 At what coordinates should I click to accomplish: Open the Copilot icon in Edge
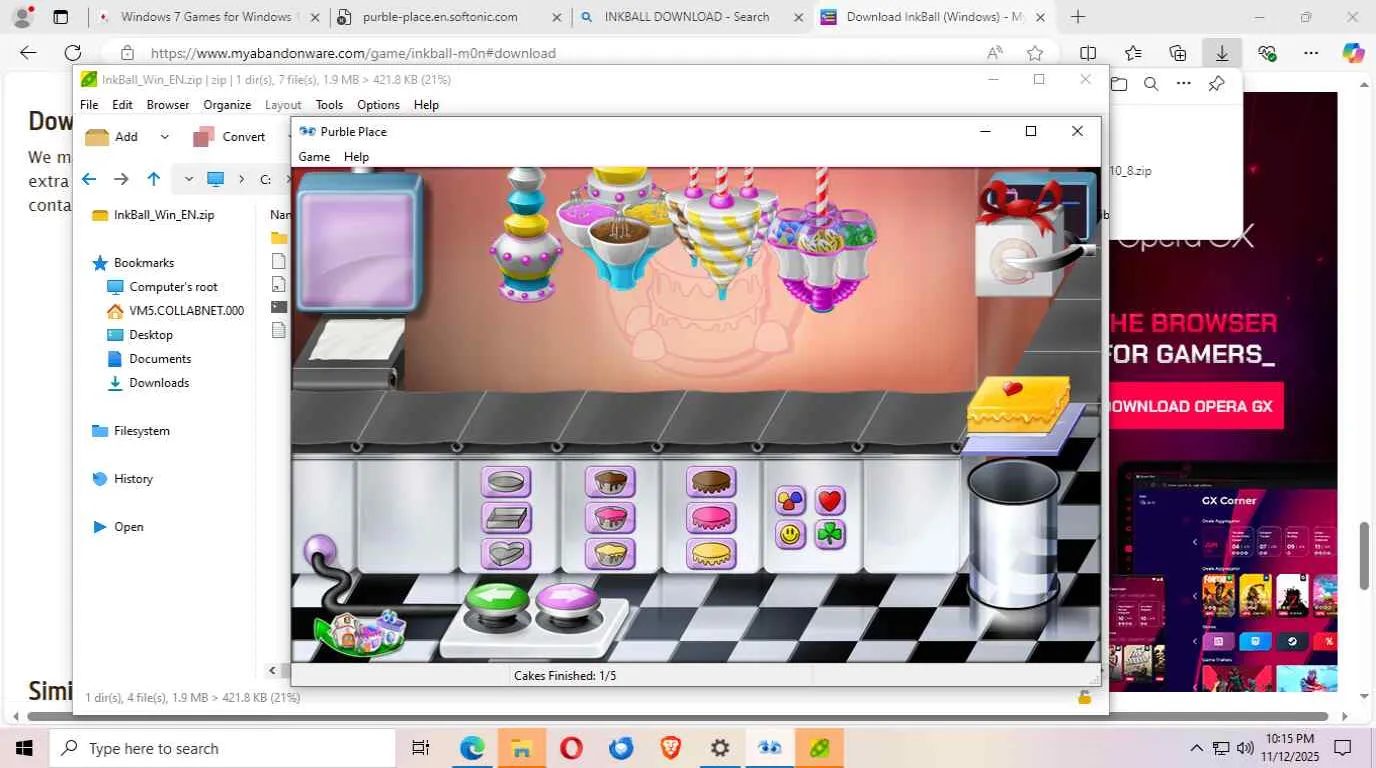click(1353, 53)
